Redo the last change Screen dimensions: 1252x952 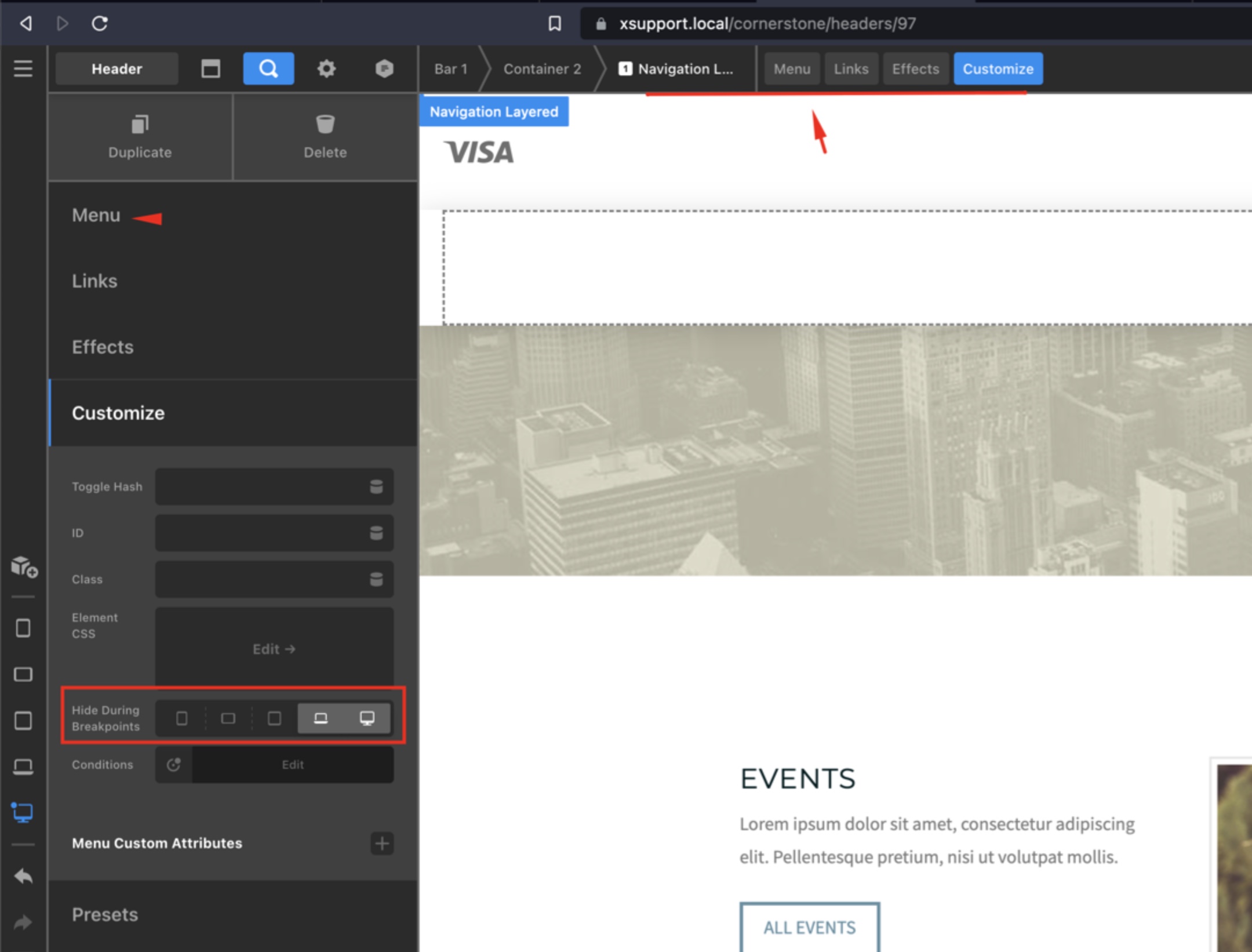(x=23, y=922)
